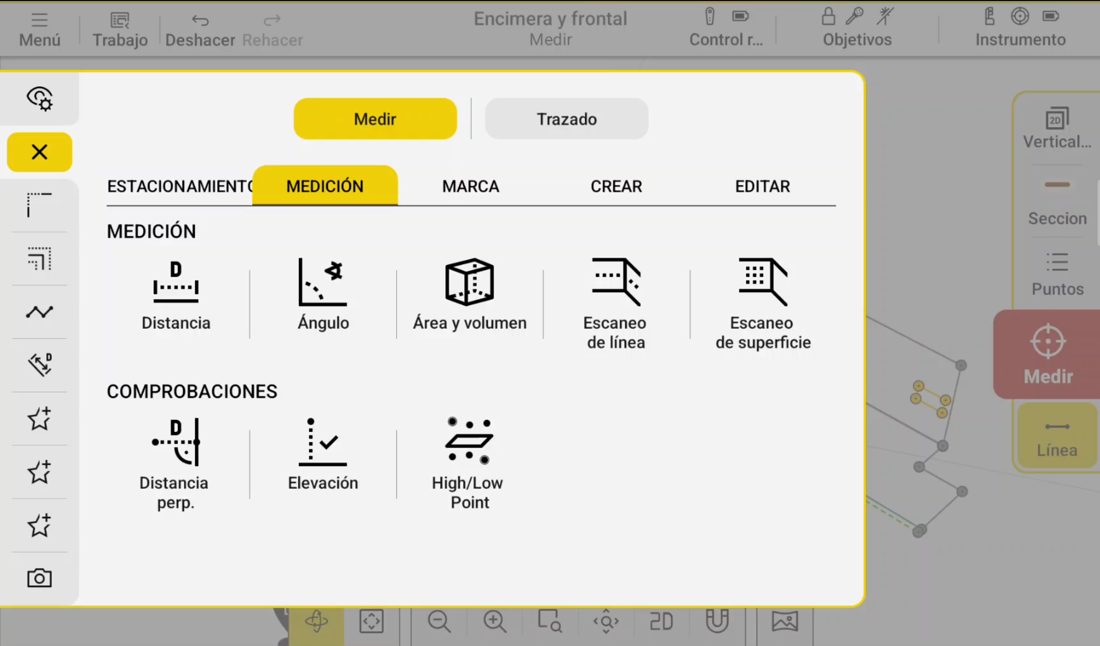Select Seccion in the right panel
The height and width of the screenshot is (646, 1100).
click(1057, 205)
